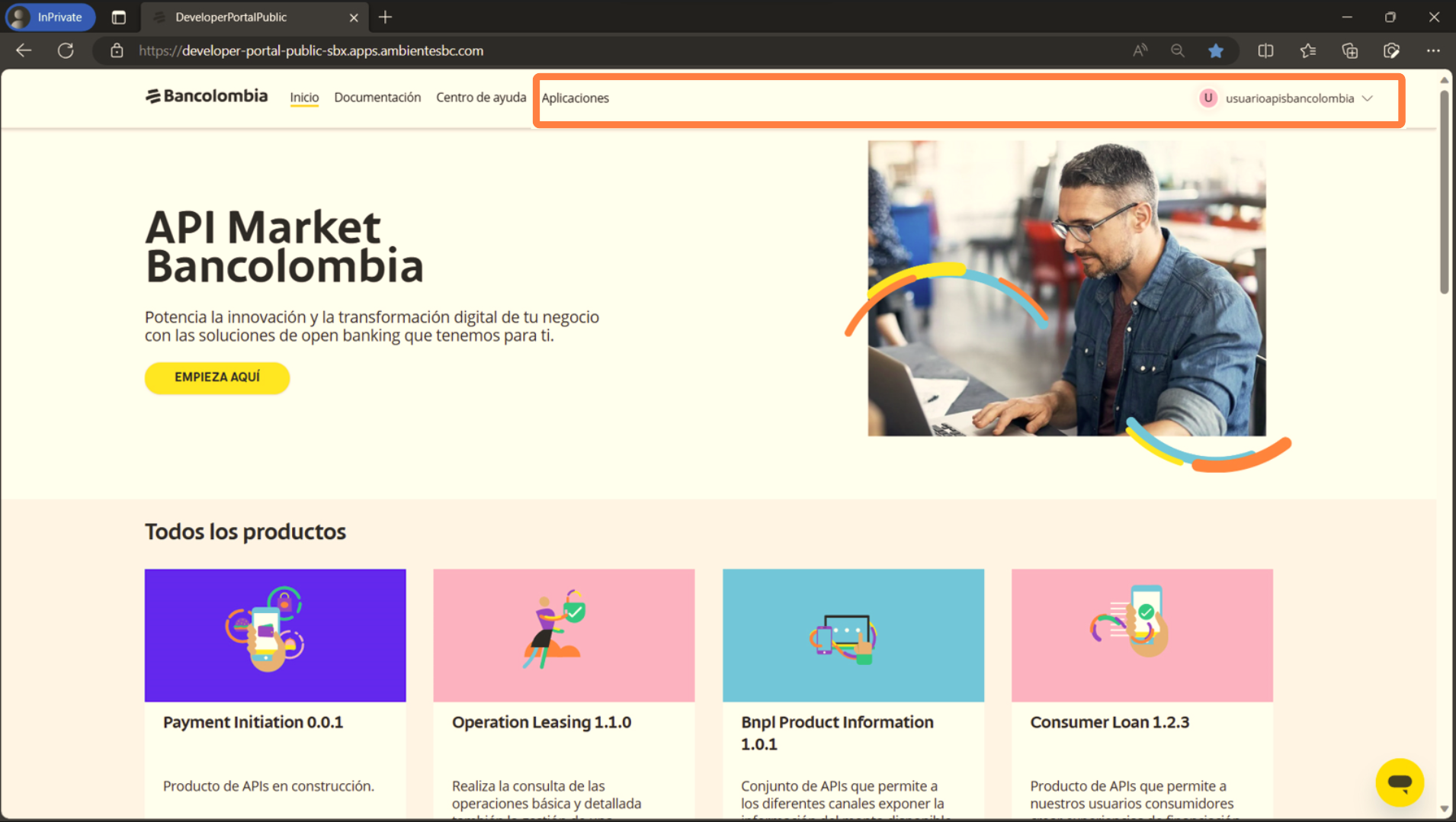Viewport: 1456px width, 822px height.
Task: Reload the page with refresh icon
Action: pyautogui.click(x=66, y=50)
